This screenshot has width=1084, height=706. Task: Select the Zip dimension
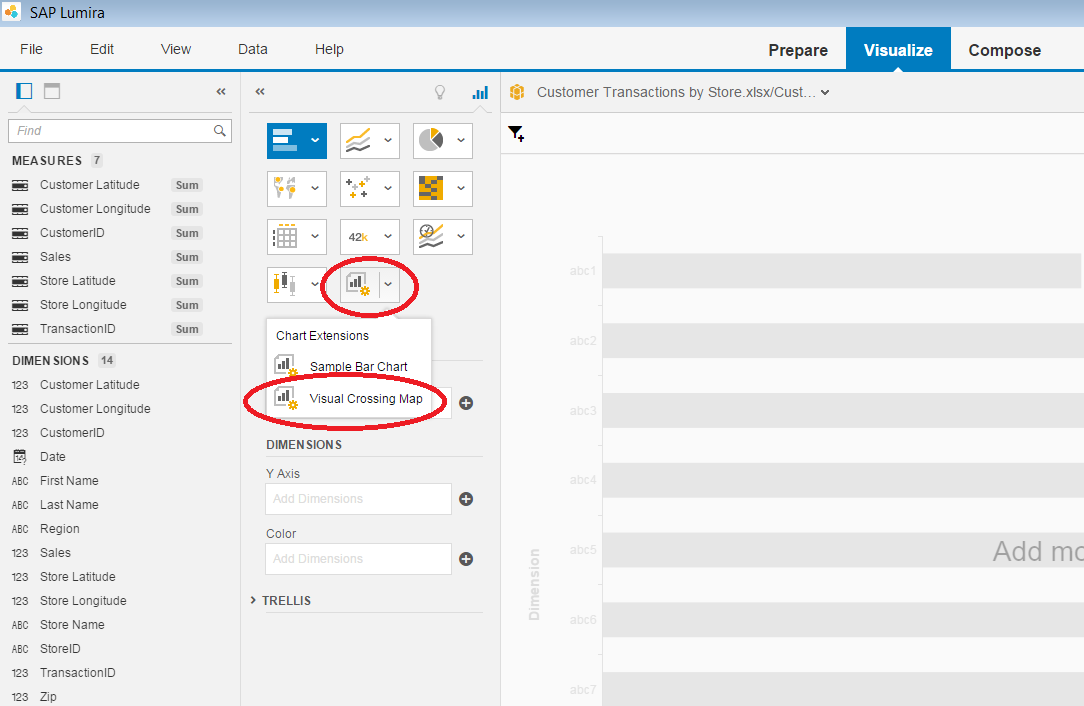(48, 696)
